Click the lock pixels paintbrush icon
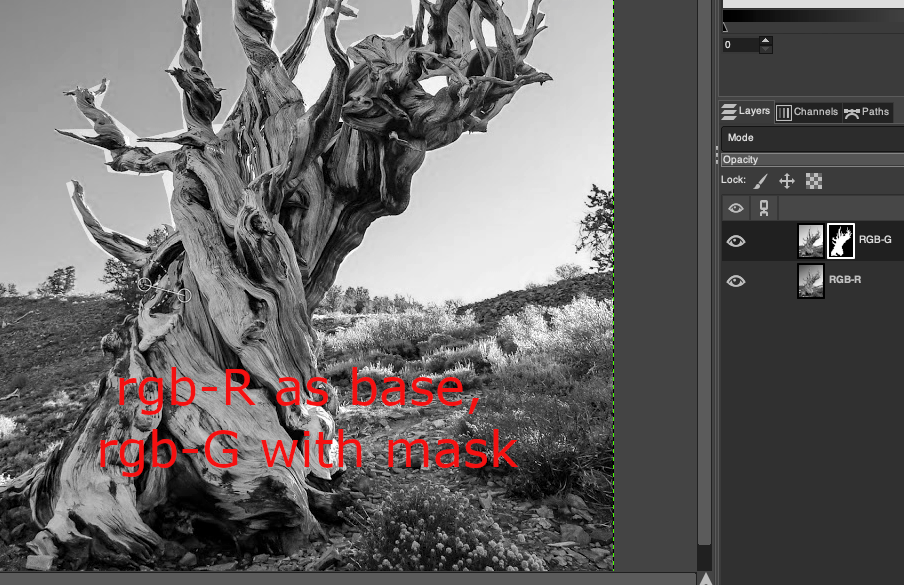Screen dimensions: 904x585 [760, 181]
